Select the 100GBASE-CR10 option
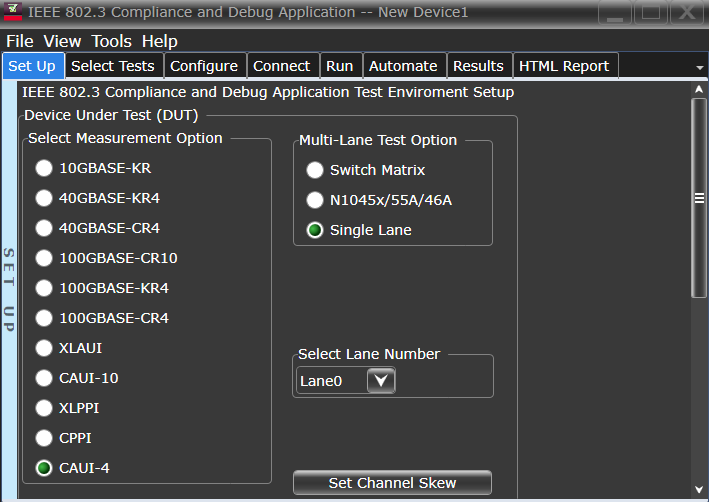Viewport: 709px width, 502px height. (x=44, y=258)
